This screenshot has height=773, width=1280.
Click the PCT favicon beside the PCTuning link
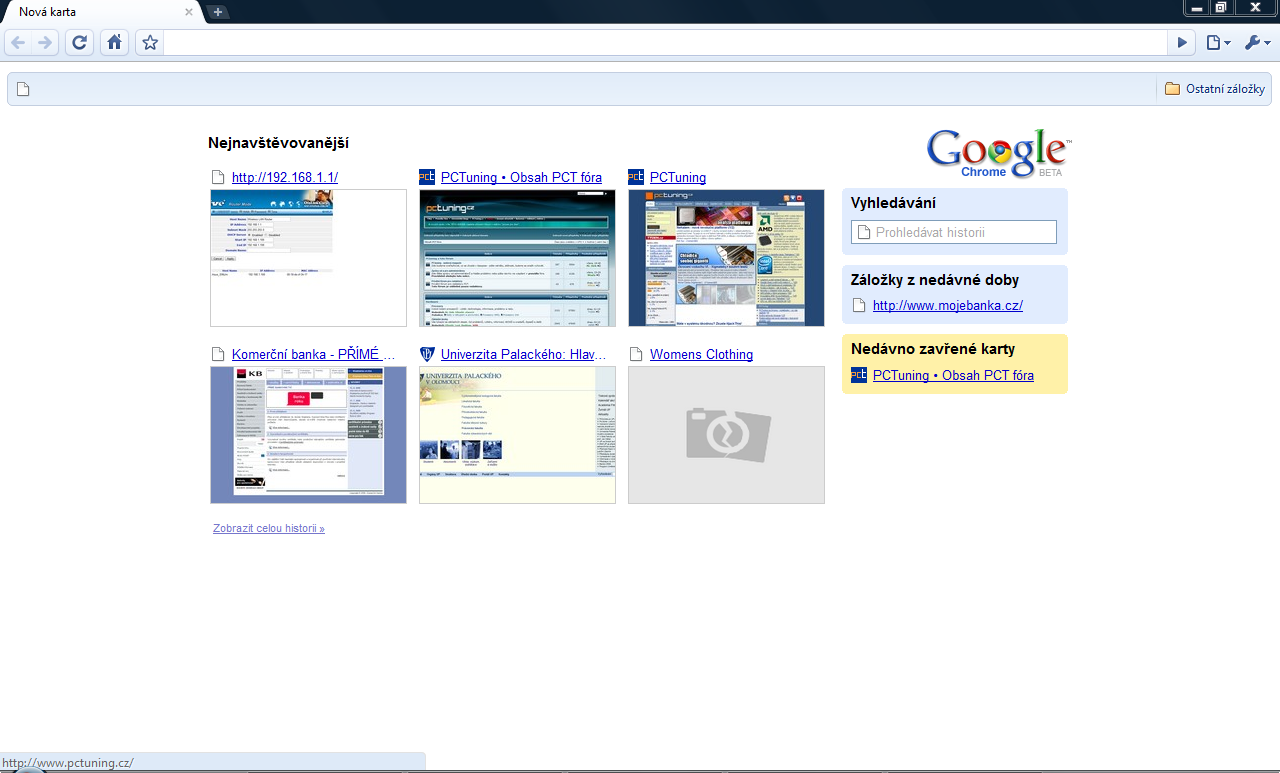click(x=636, y=177)
